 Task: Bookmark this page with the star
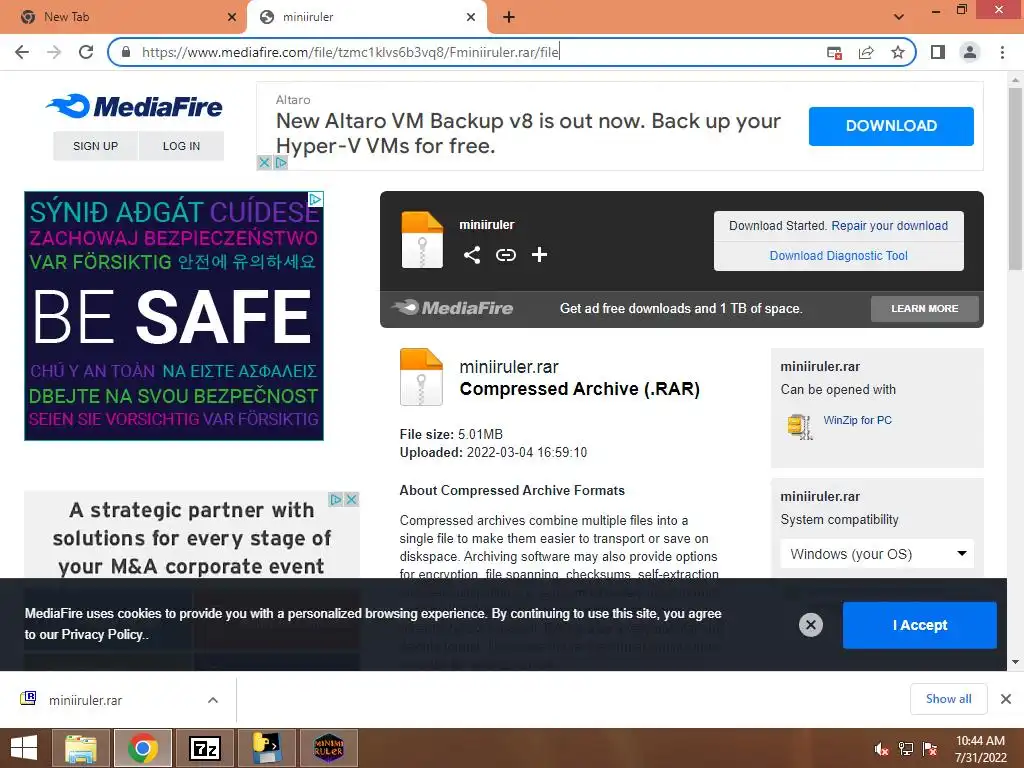(898, 52)
